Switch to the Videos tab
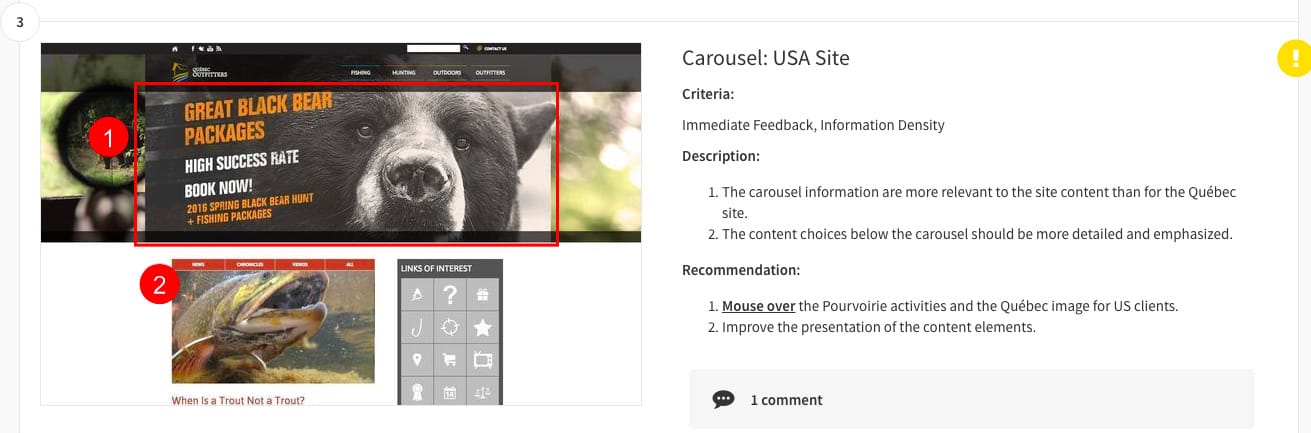This screenshot has width=1311, height=433. coord(300,265)
